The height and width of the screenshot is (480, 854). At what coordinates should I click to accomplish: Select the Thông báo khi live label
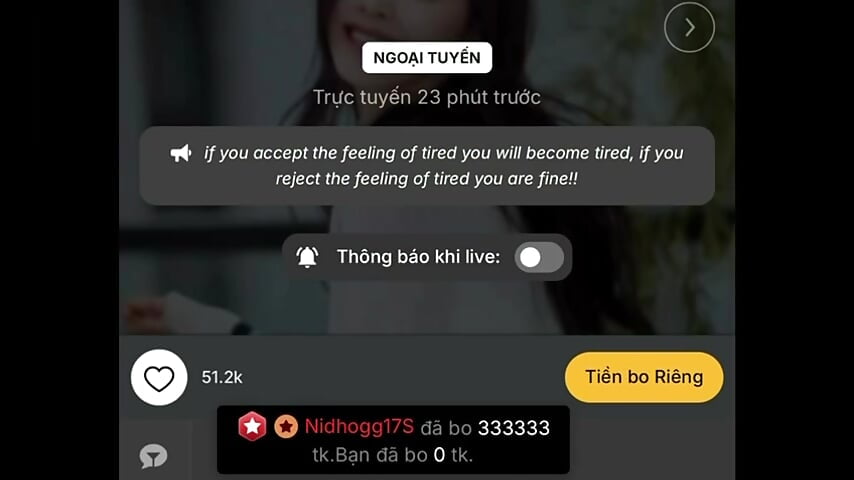[418, 257]
